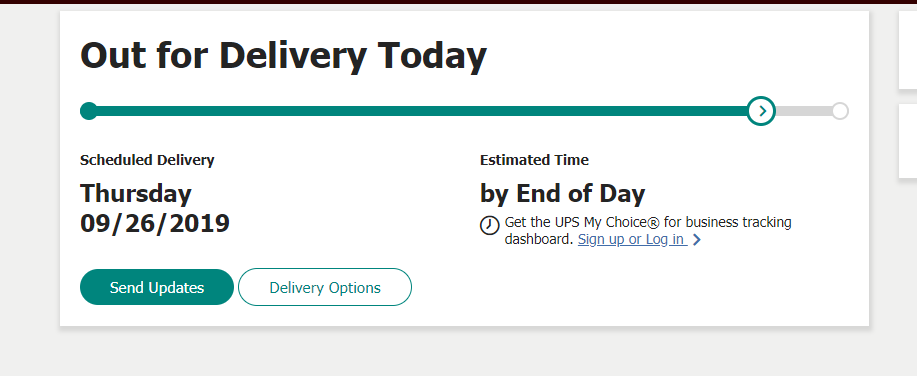Image resolution: width=917 pixels, height=392 pixels.
Task: Click the Thursday delivery day text
Action: [136, 194]
